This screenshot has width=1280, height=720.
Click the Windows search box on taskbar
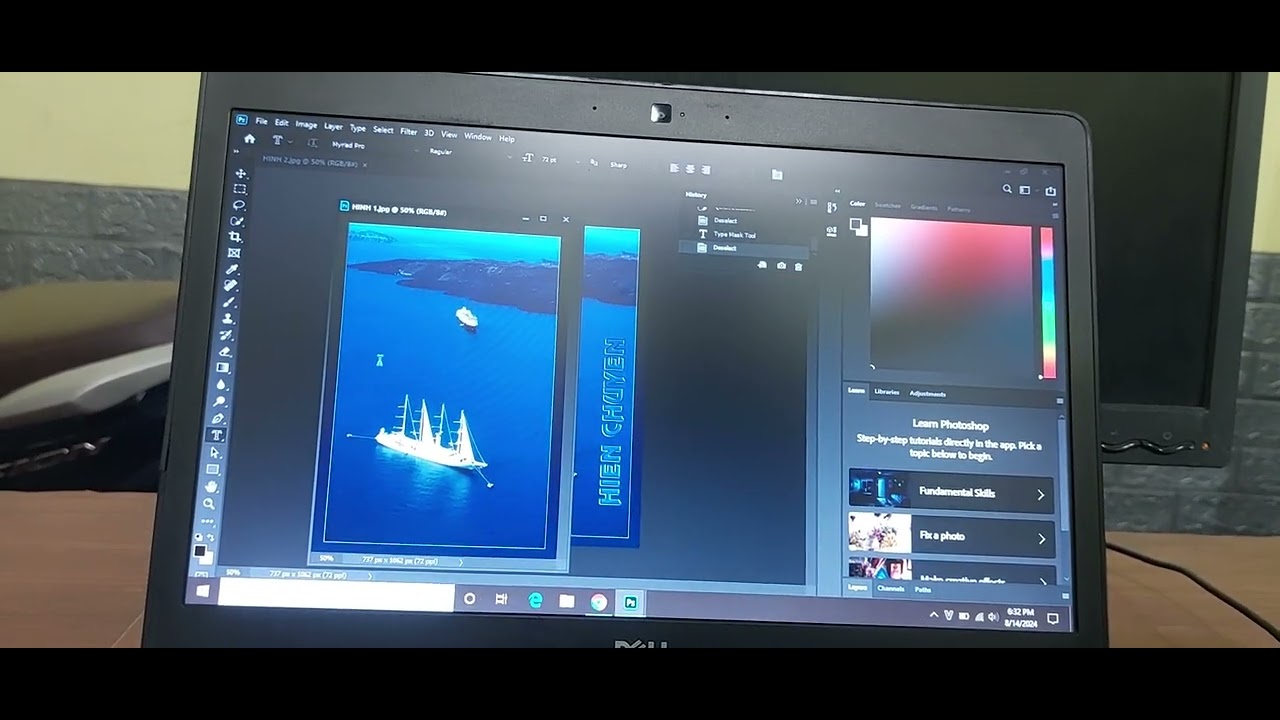(336, 595)
